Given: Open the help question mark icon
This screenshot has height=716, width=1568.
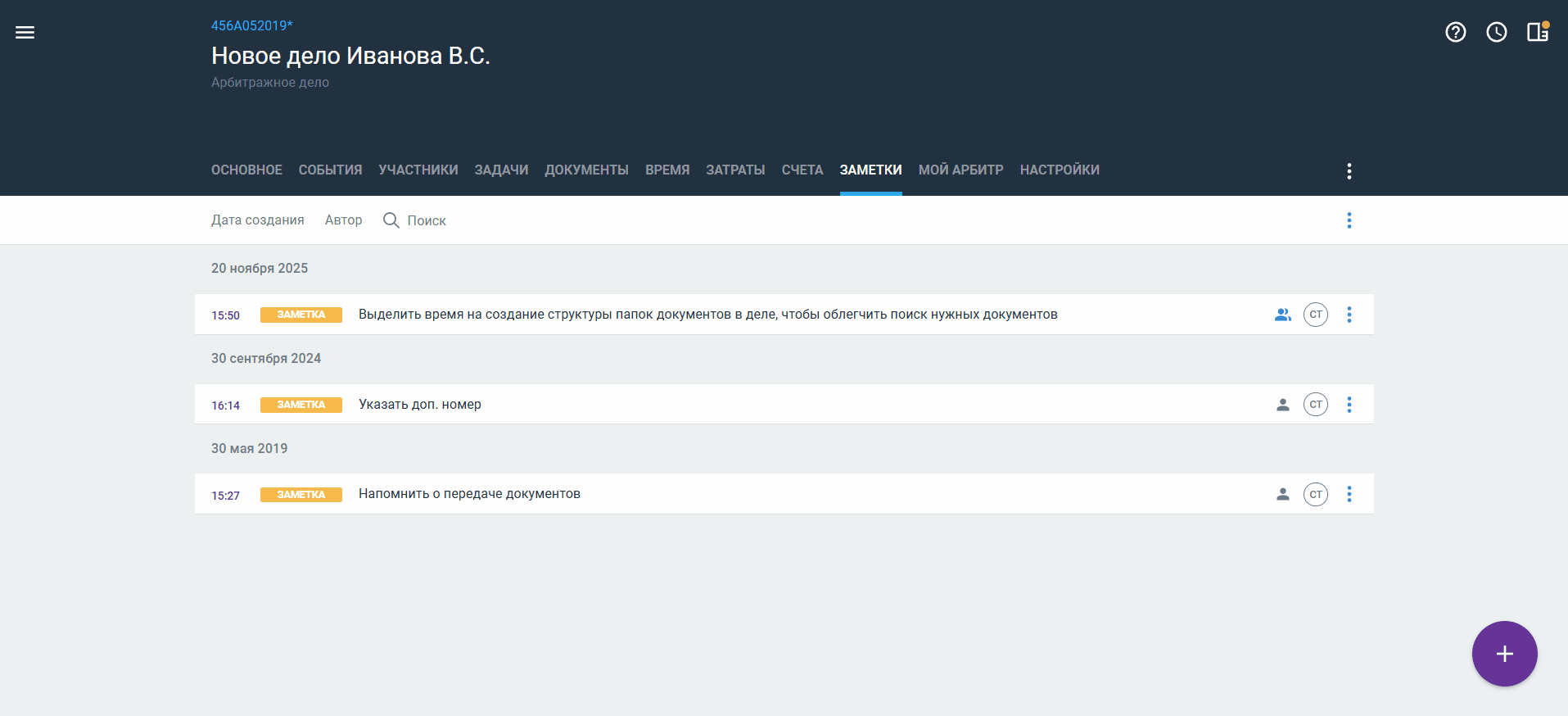Looking at the screenshot, I should [1455, 32].
